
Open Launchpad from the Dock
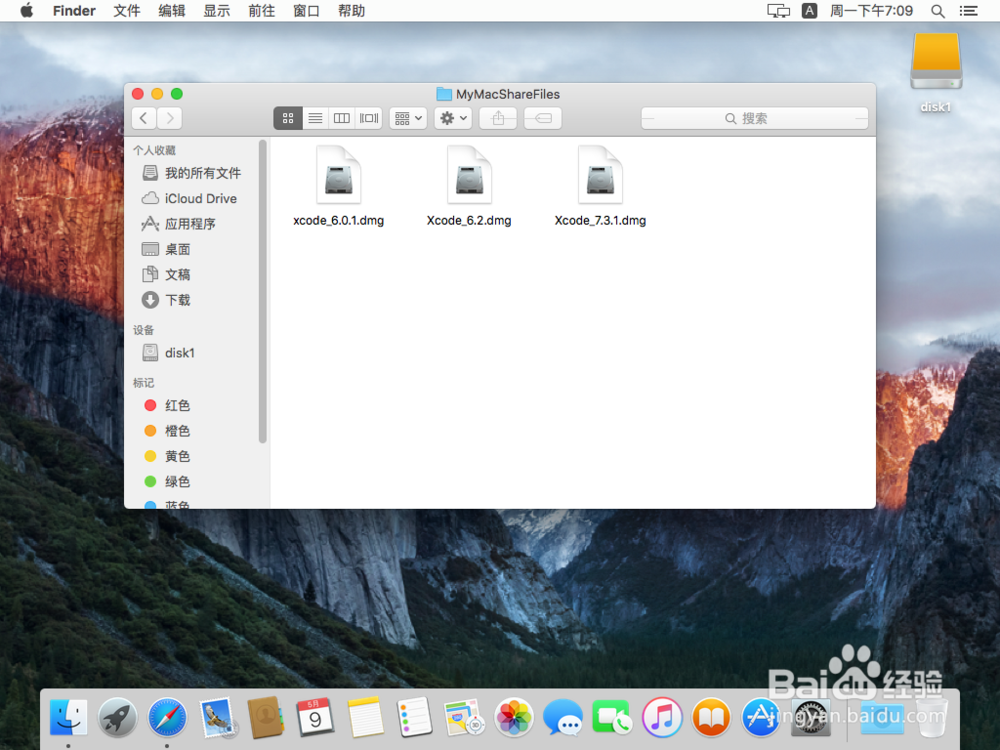pyautogui.click(x=117, y=717)
